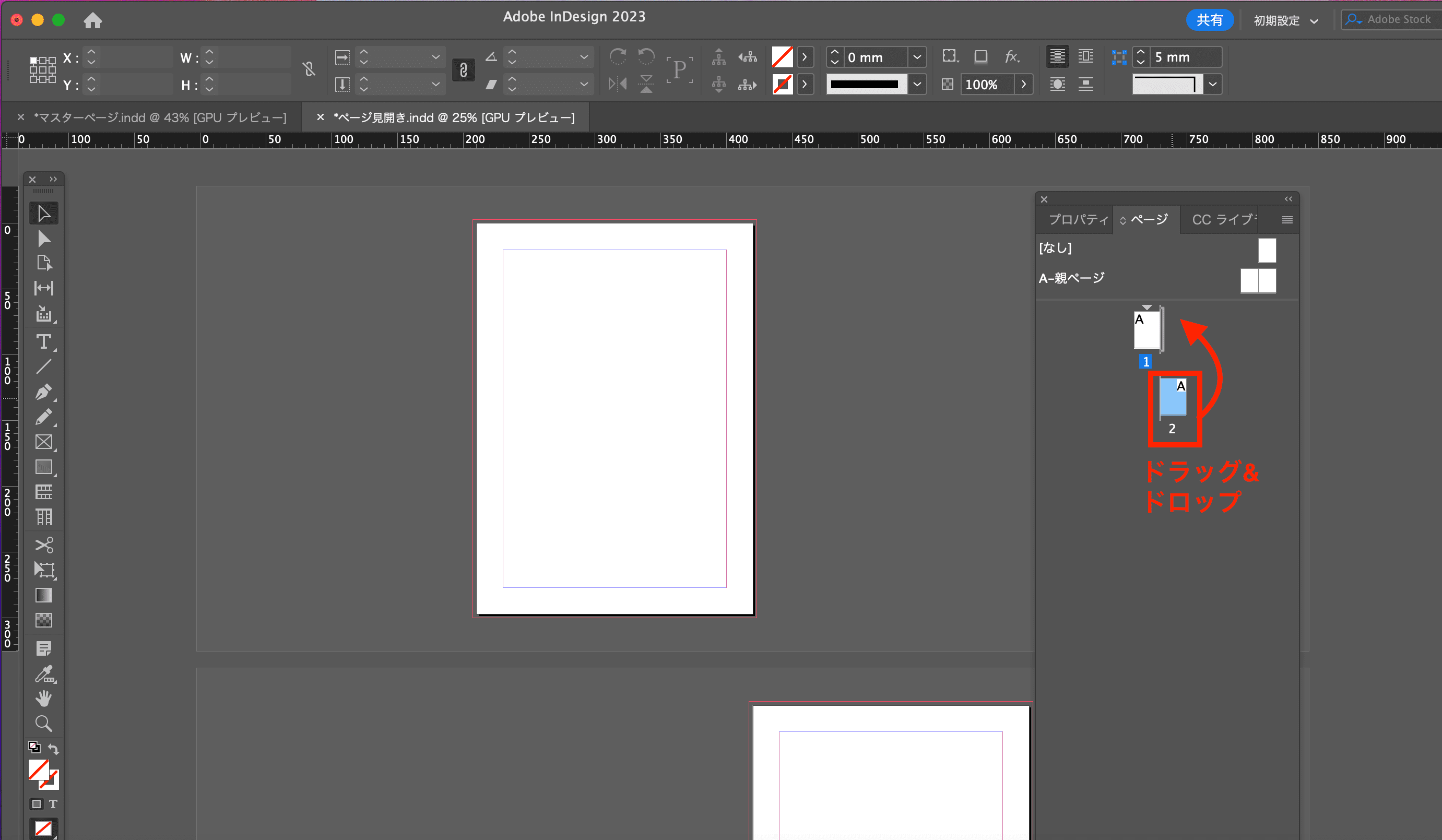Swap fill and stroke arrow icon
The width and height of the screenshot is (1442, 840).
pyautogui.click(x=53, y=748)
